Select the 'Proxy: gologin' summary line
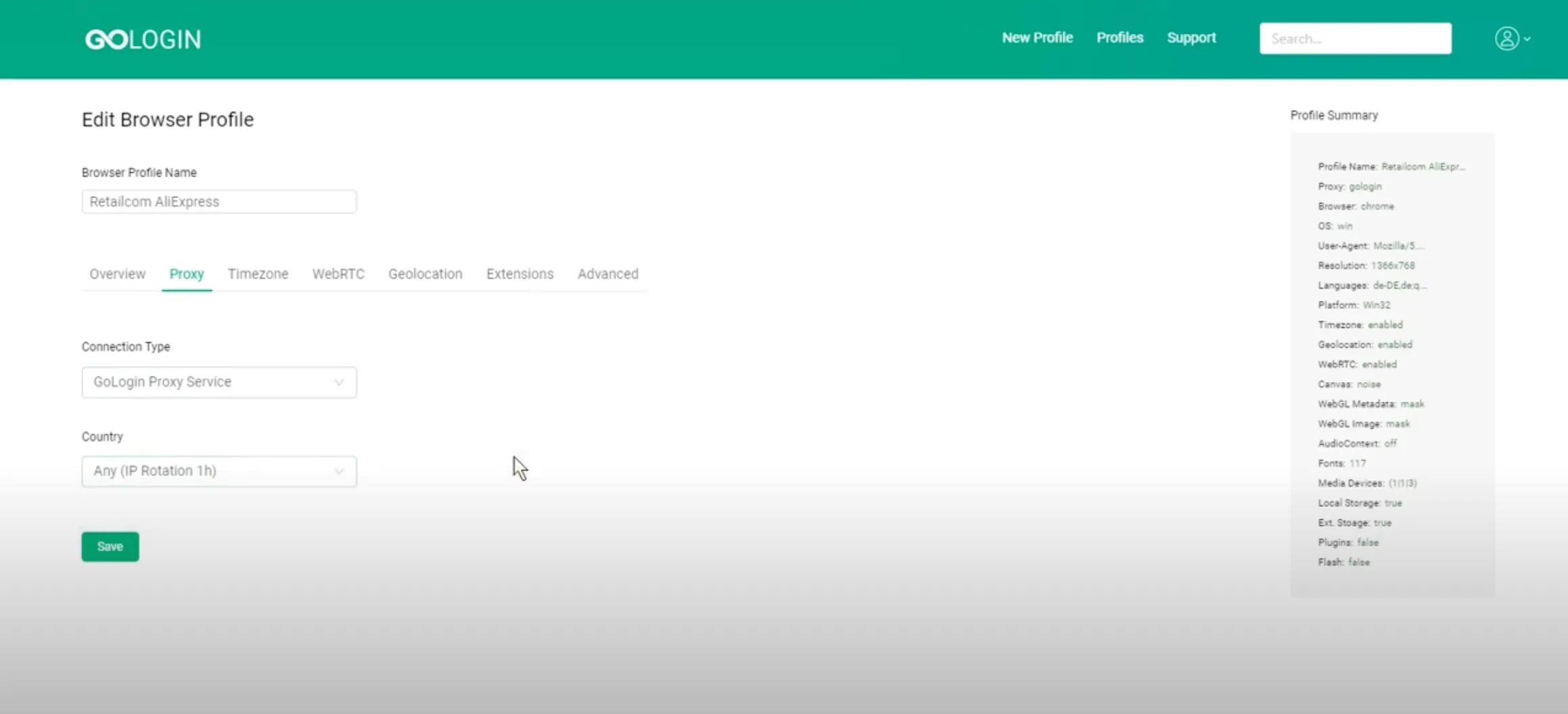Viewport: 1568px width, 714px height. [x=1350, y=187]
